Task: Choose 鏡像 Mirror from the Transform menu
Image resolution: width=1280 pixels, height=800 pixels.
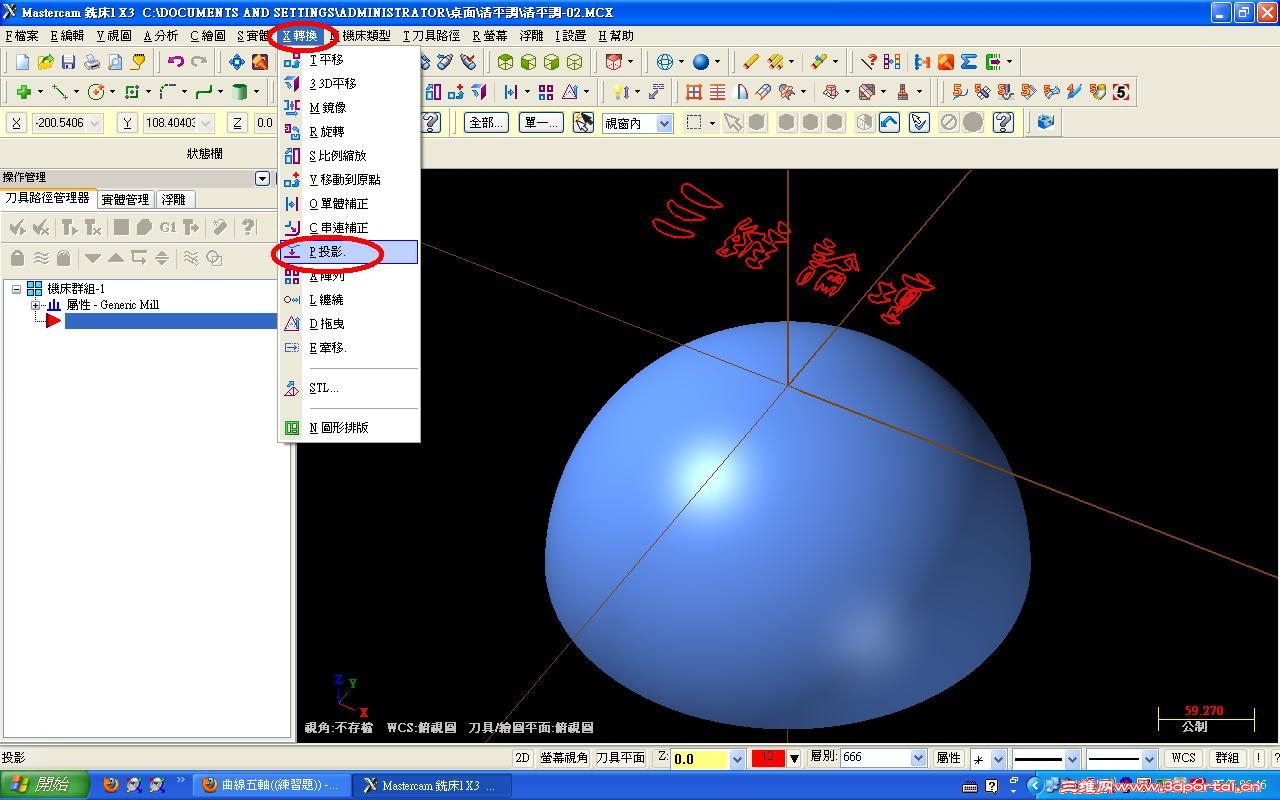Action: point(348,108)
